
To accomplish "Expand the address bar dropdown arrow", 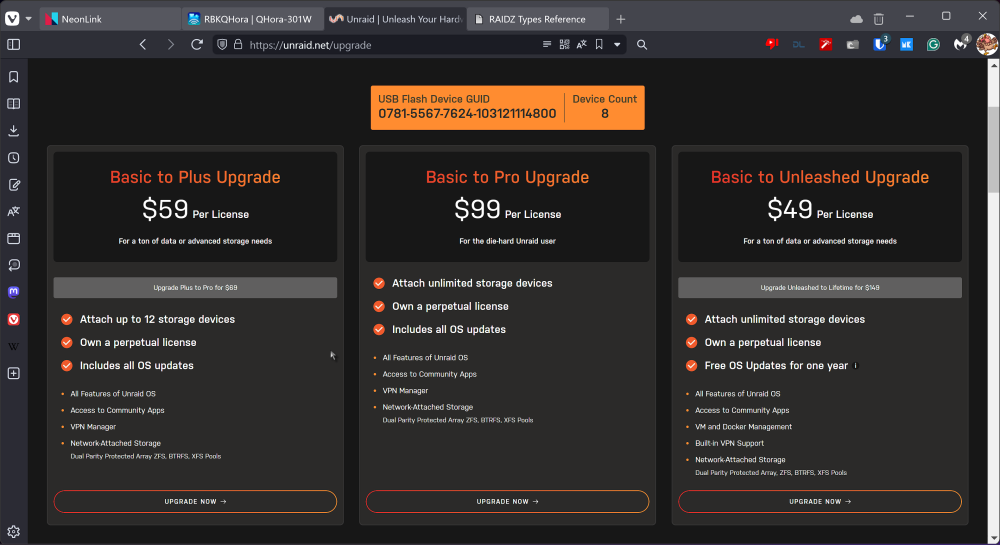I will coord(617,45).
